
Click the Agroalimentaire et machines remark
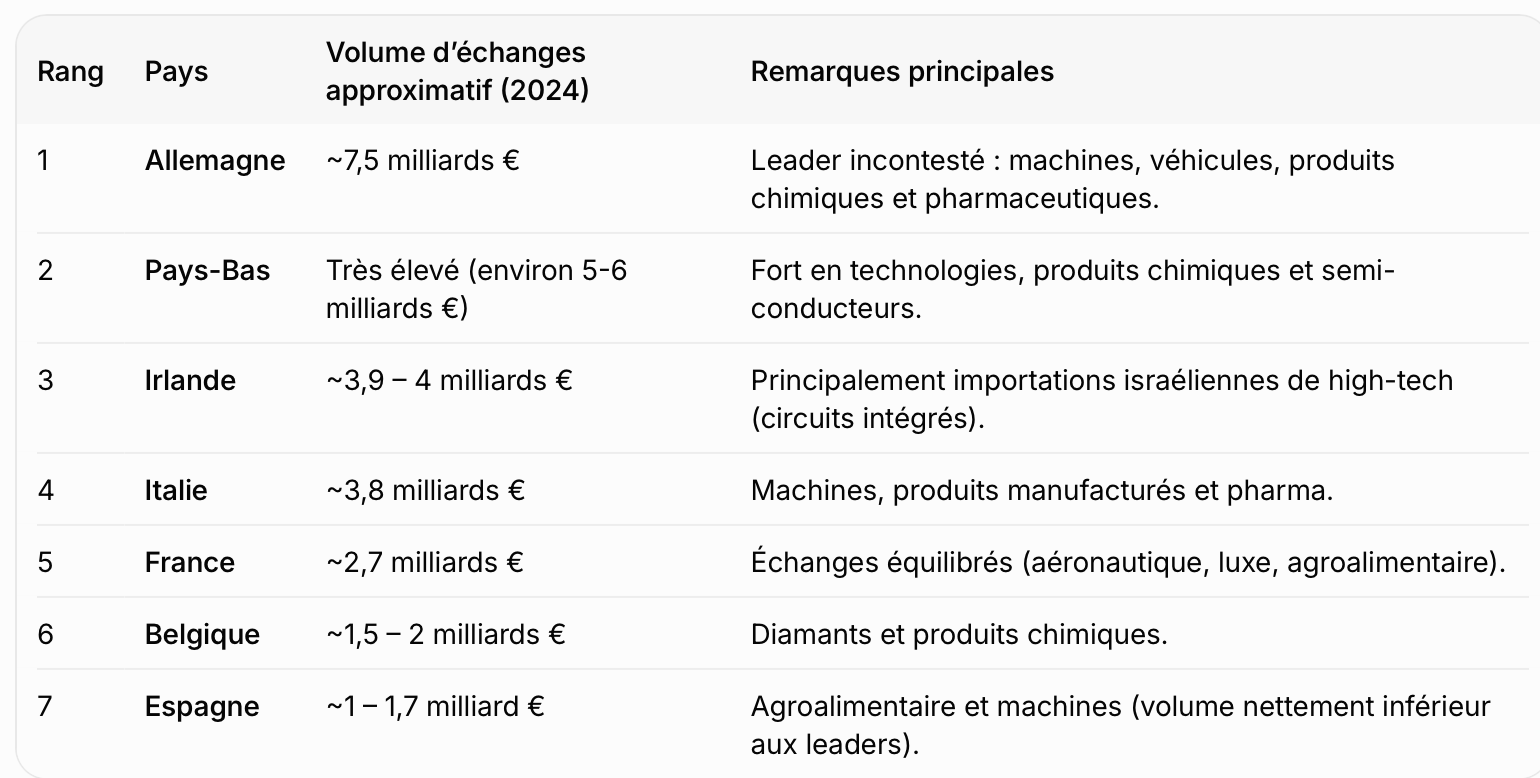pos(1120,725)
